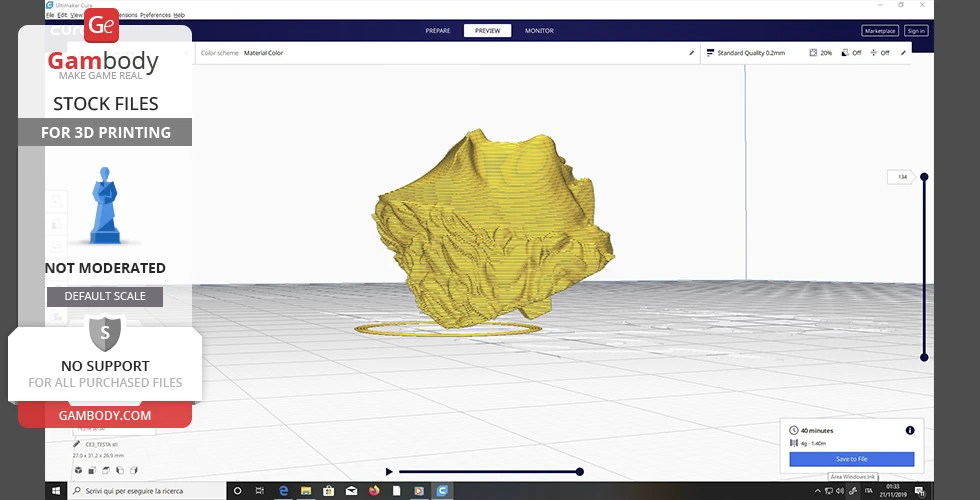
Task: Click the 4g · 1.40m material usage text
Action: point(813,443)
